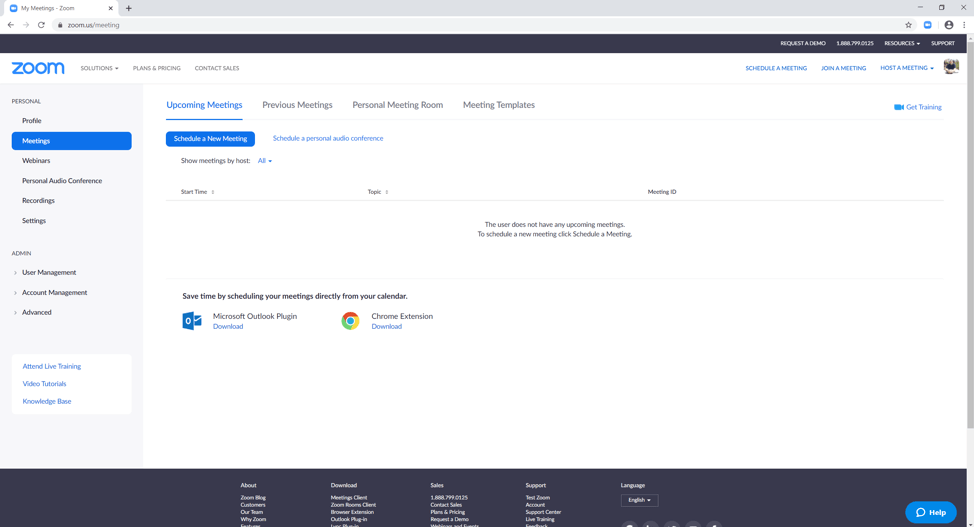974x527 pixels.
Task: Click Schedule a Meeting in the header
Action: coord(776,68)
